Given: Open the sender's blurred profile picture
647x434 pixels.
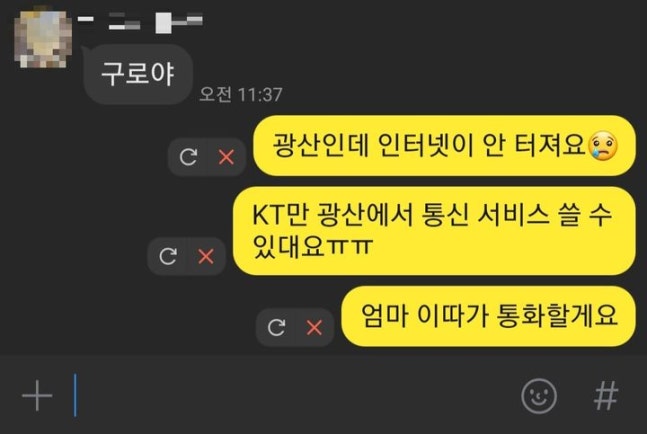Looking at the screenshot, I should point(43,38).
